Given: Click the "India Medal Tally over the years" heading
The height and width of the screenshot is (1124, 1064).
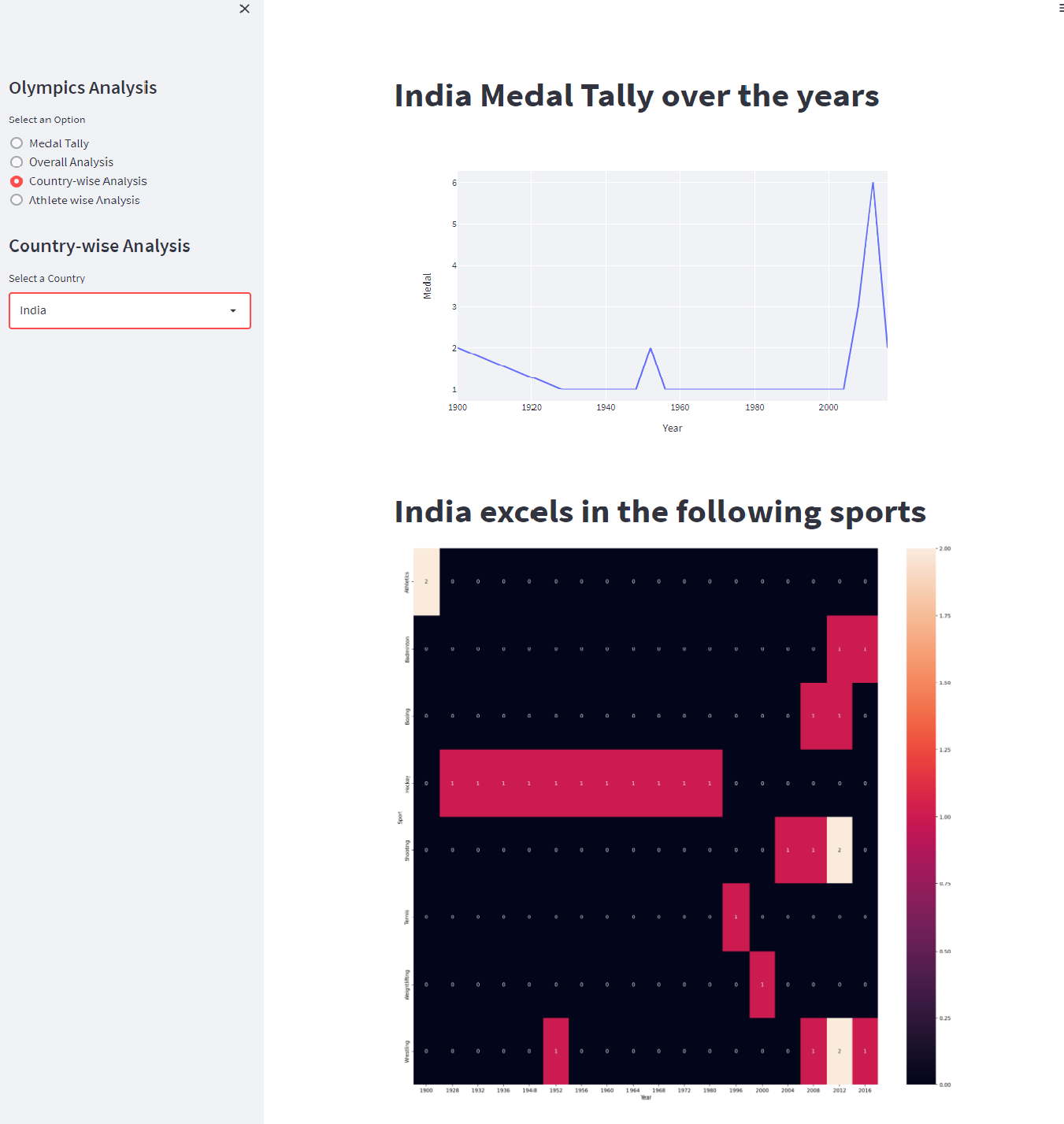Looking at the screenshot, I should point(636,96).
